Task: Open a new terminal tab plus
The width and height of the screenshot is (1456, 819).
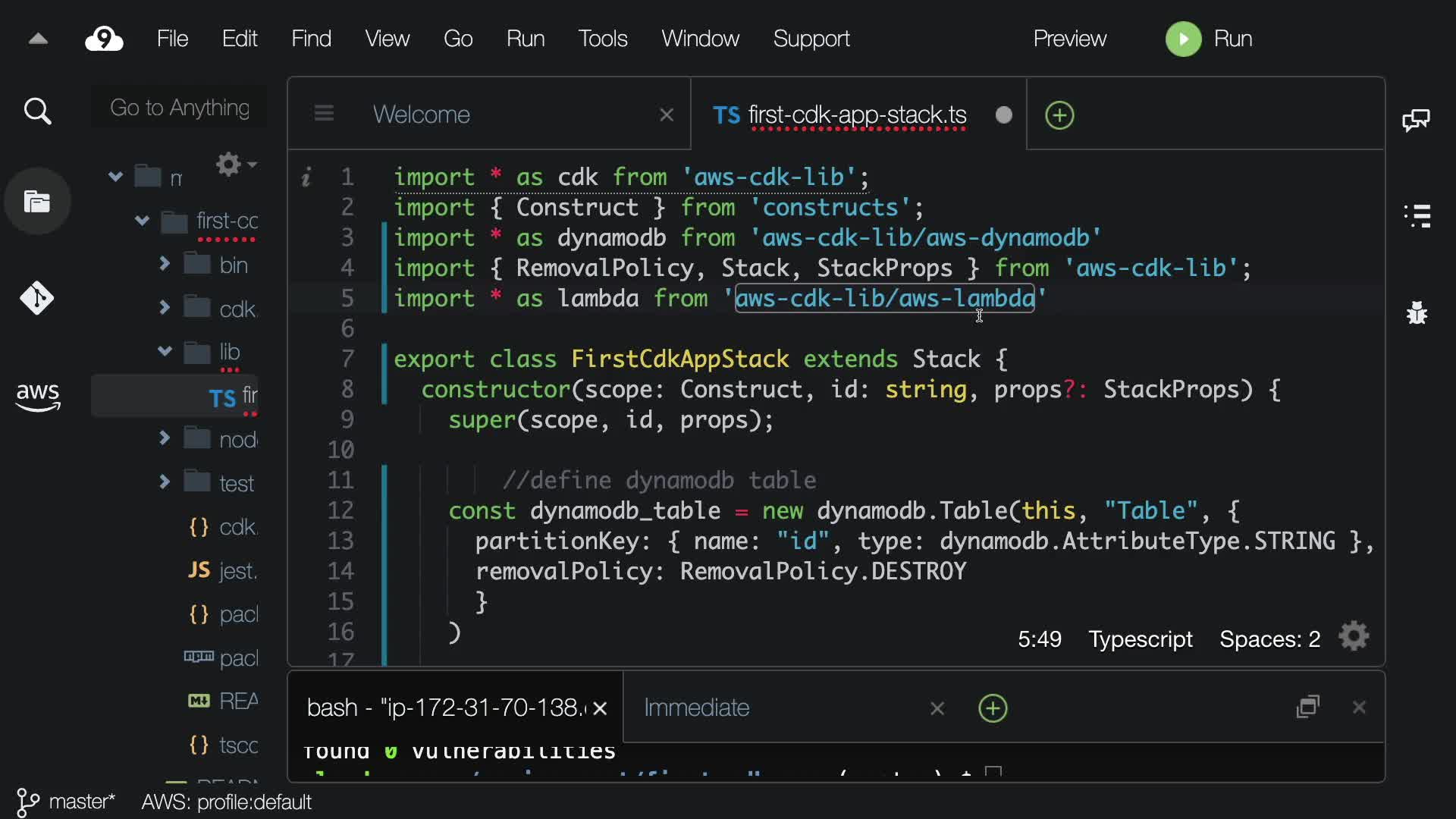Action: tap(993, 708)
